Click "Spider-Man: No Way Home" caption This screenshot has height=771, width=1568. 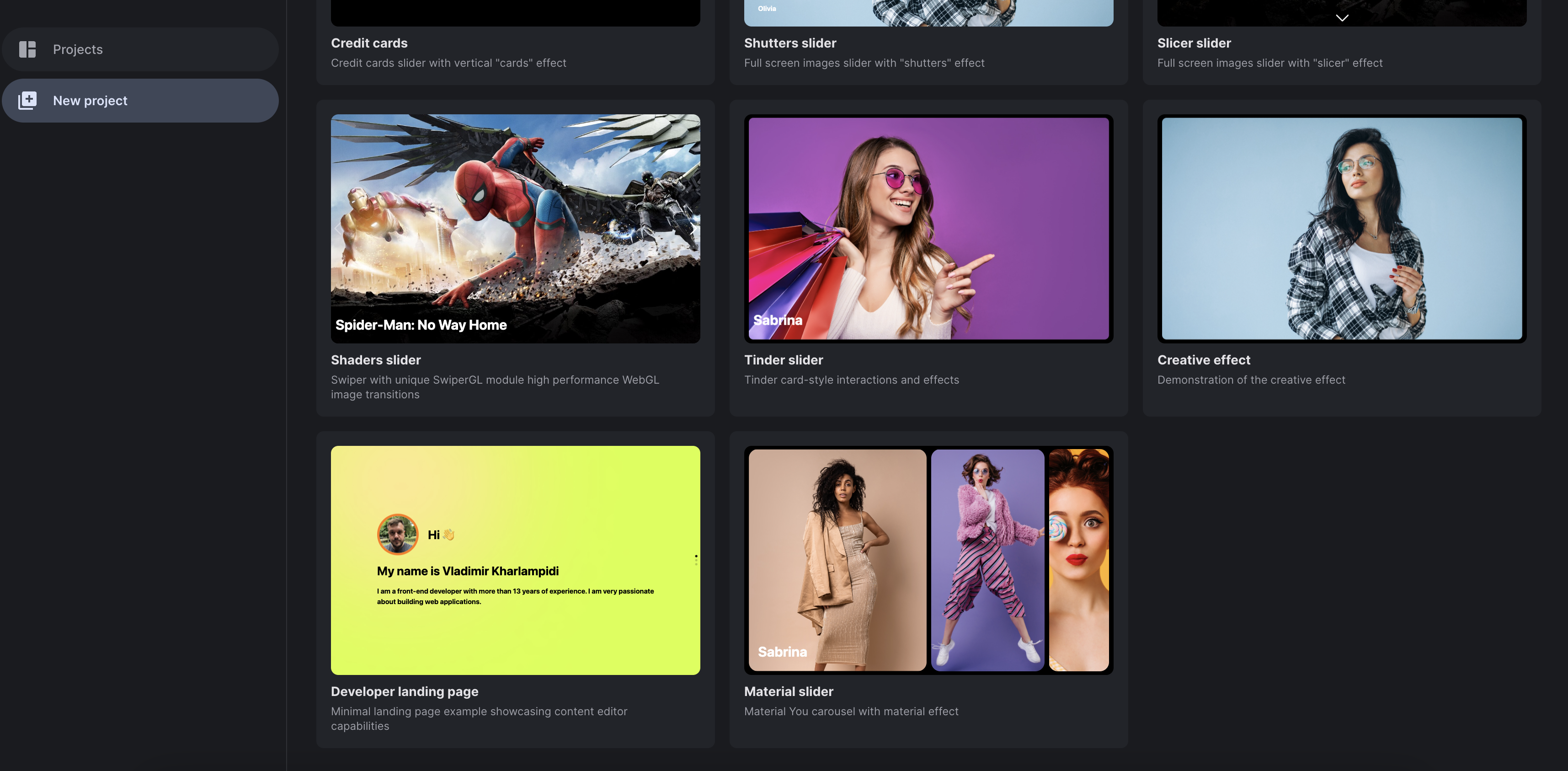(421, 325)
